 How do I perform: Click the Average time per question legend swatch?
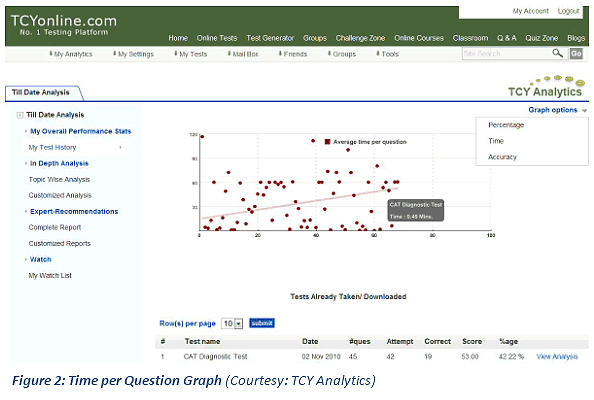(327, 142)
